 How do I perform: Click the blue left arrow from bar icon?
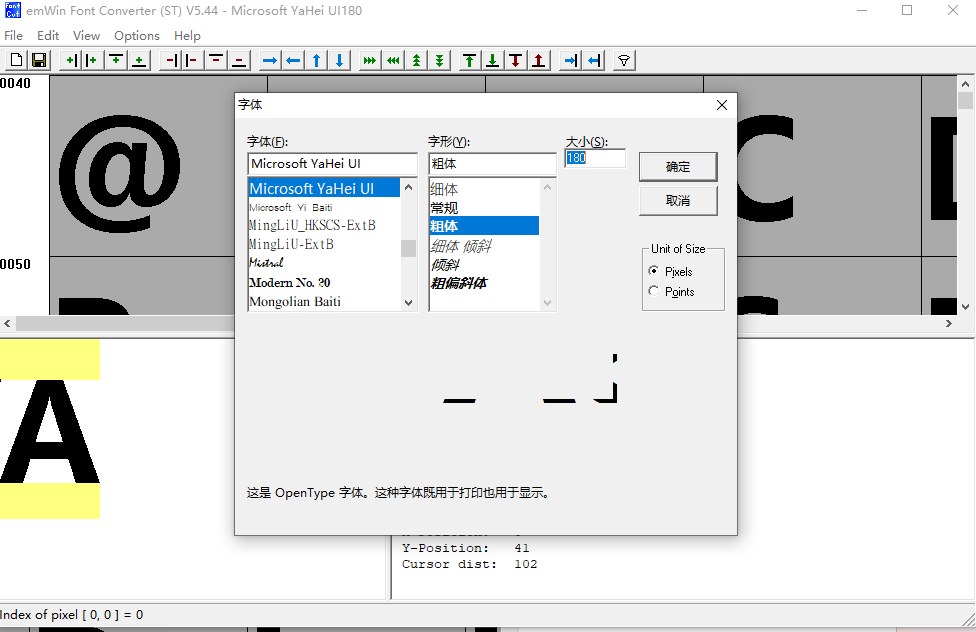point(593,60)
